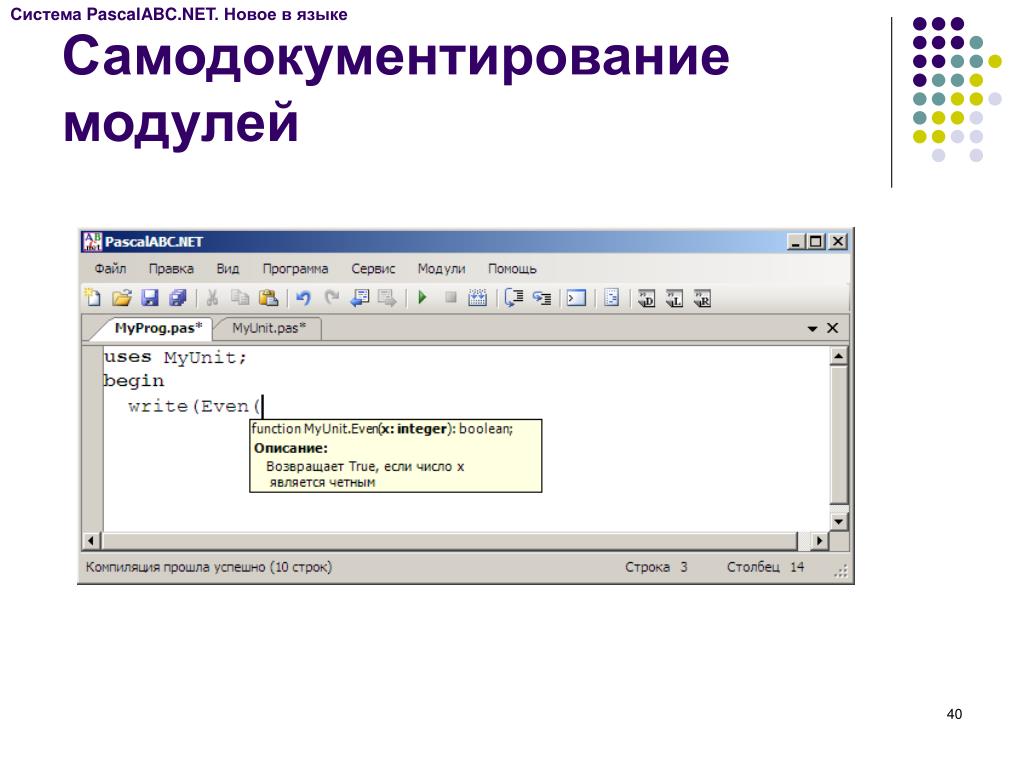Click the 'Строка 3' status indicator
Viewport: 1024px width, 768px height.
[656, 567]
